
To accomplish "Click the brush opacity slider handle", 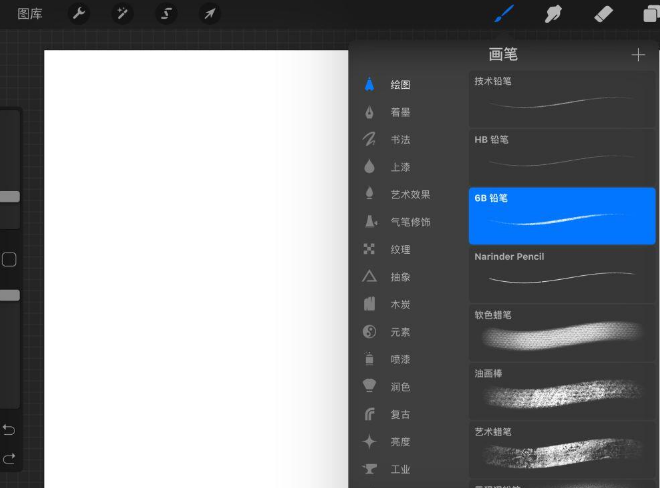I will [10, 295].
